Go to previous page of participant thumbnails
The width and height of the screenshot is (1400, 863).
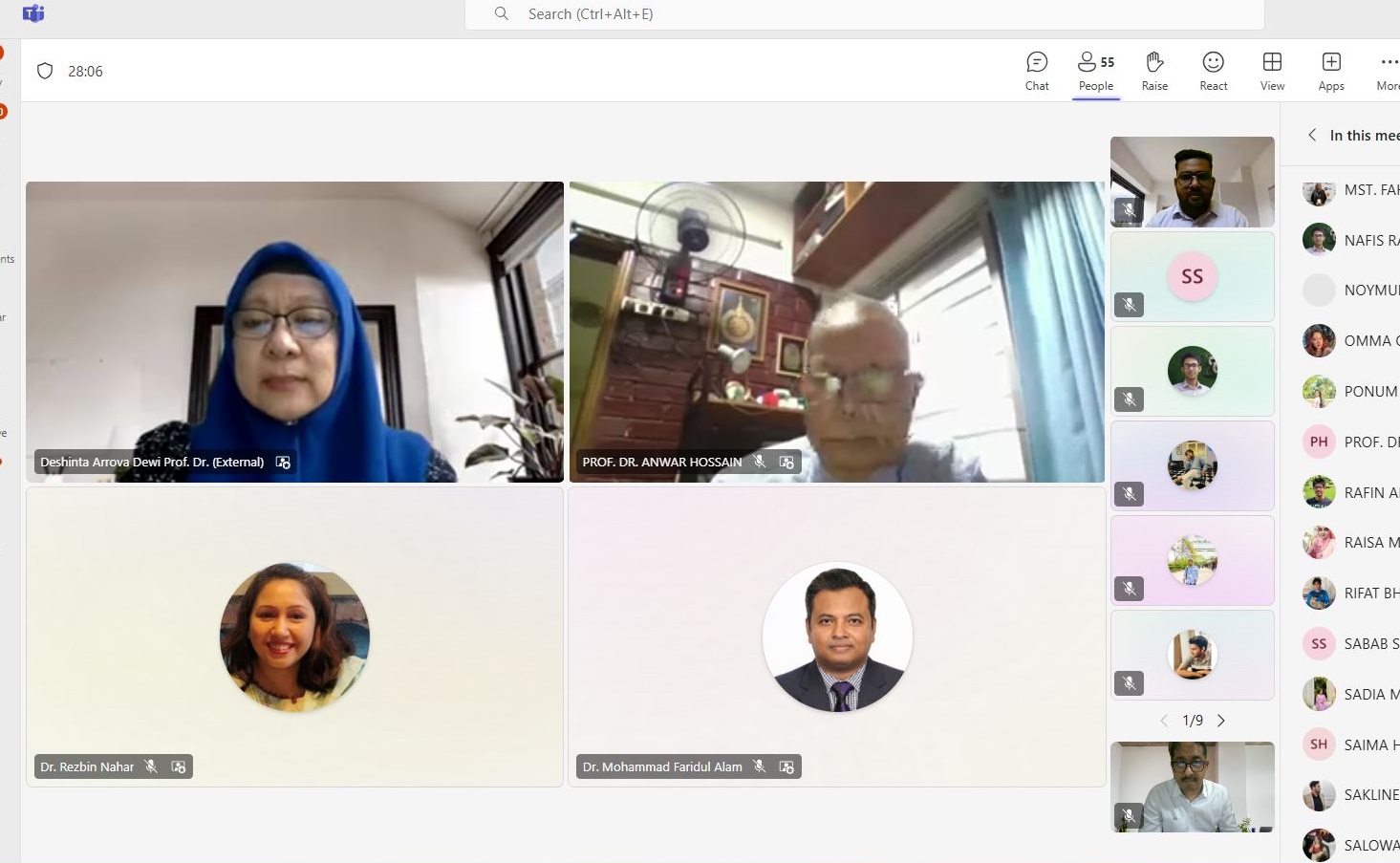tap(1164, 721)
